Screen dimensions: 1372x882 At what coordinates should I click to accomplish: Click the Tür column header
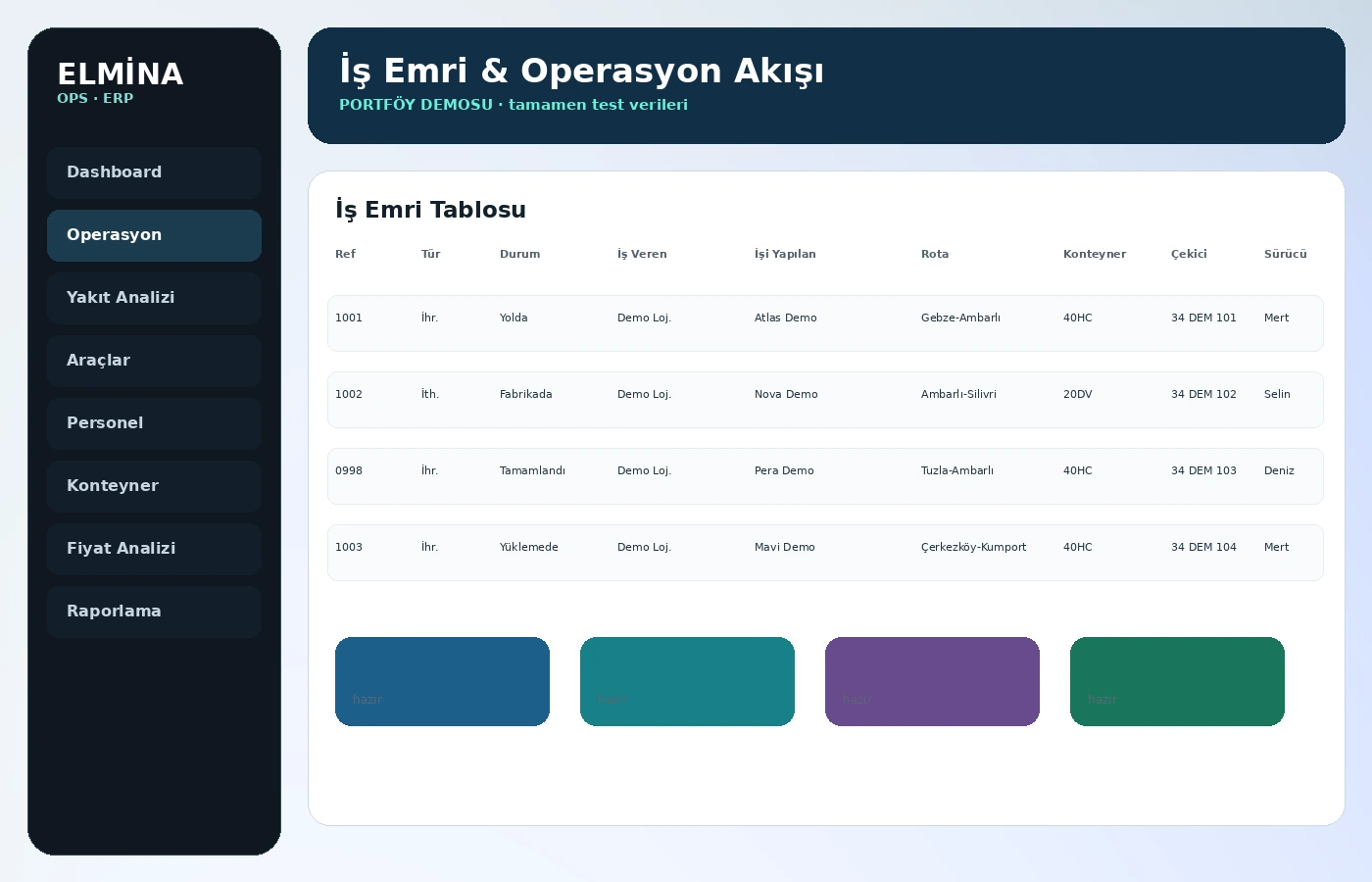point(430,254)
